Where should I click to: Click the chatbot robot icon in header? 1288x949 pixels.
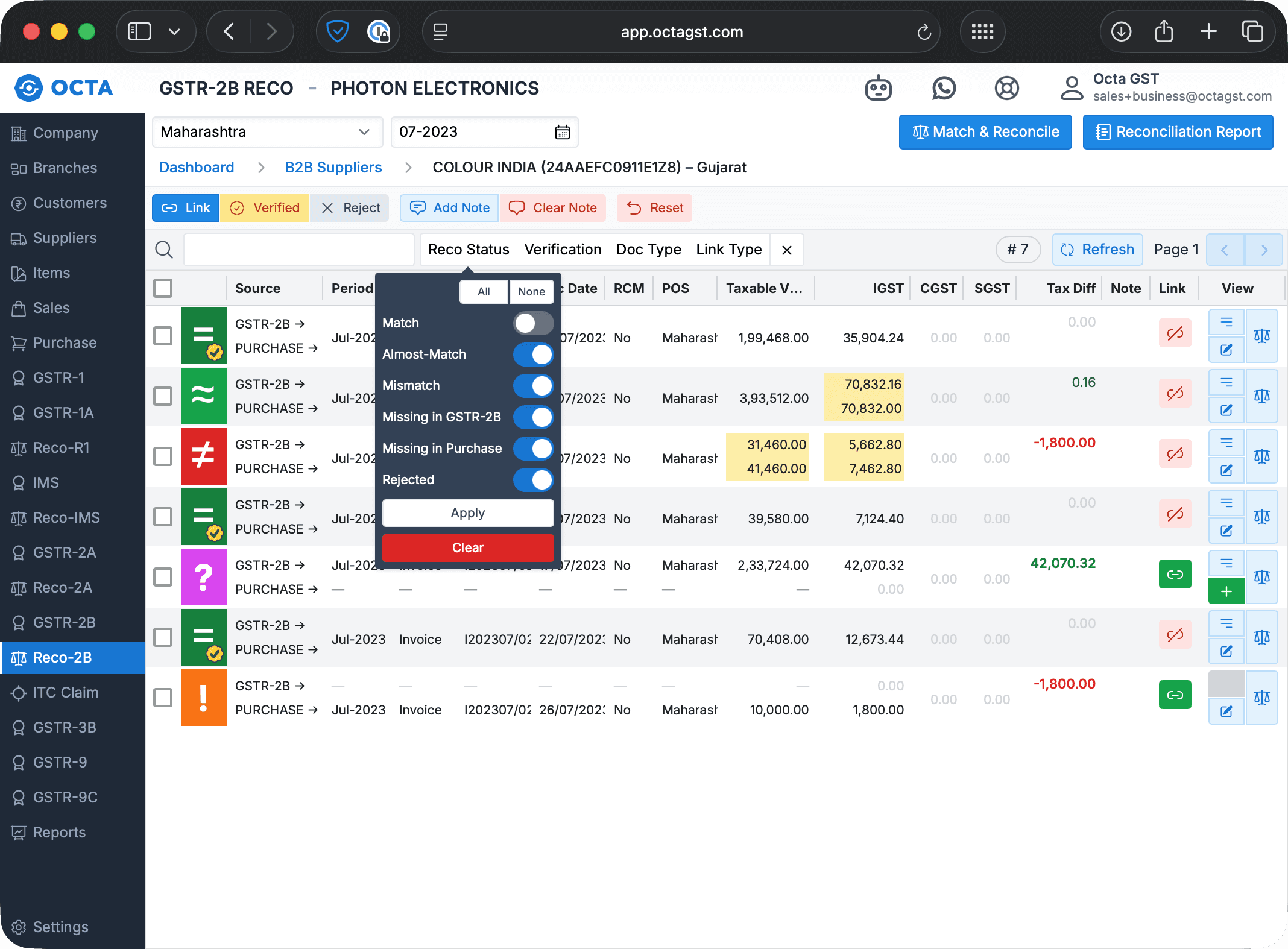pos(878,89)
